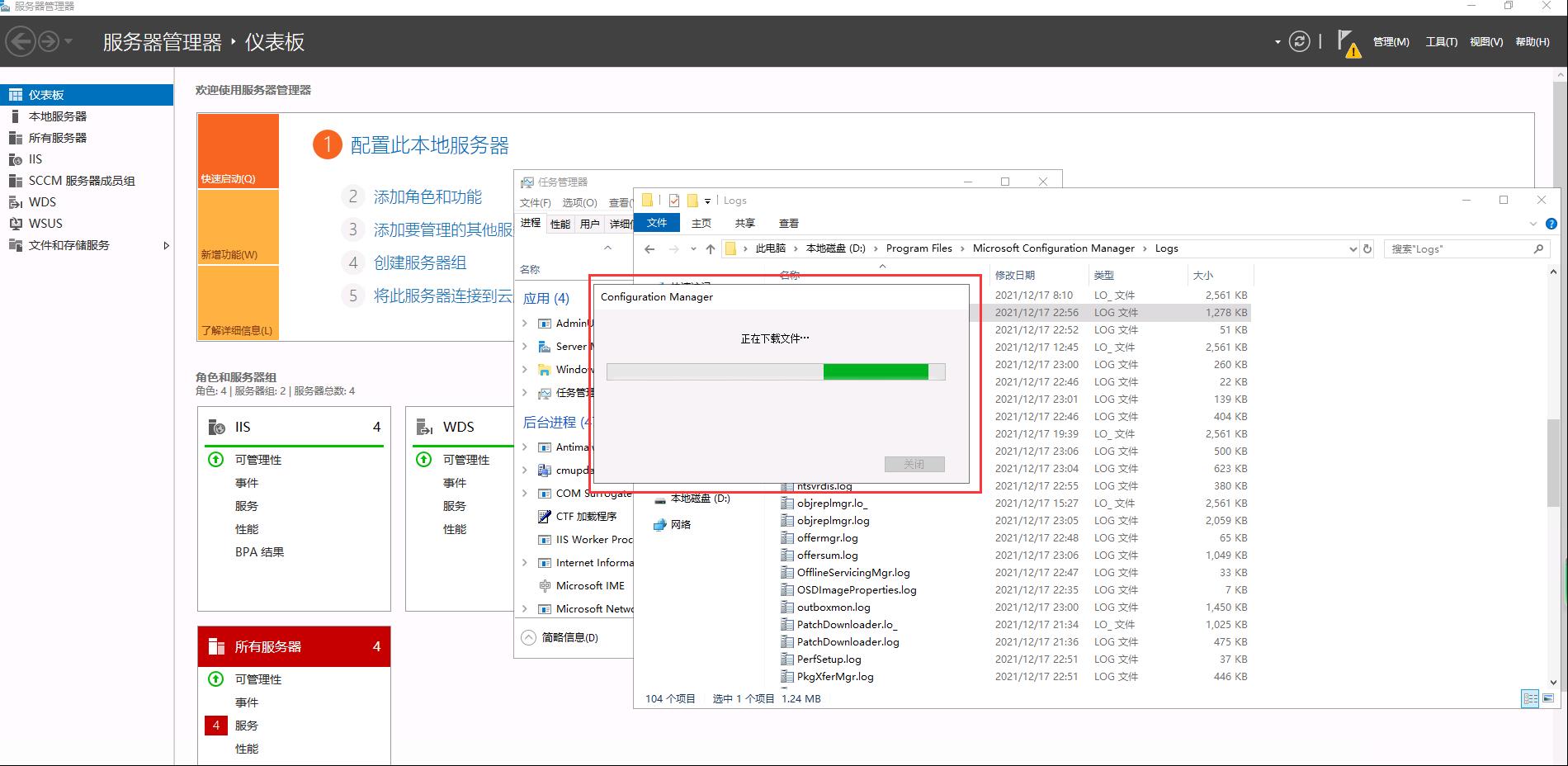The height and width of the screenshot is (766, 1568).
Task: Click Program Files in address breadcrumb
Action: [919, 248]
